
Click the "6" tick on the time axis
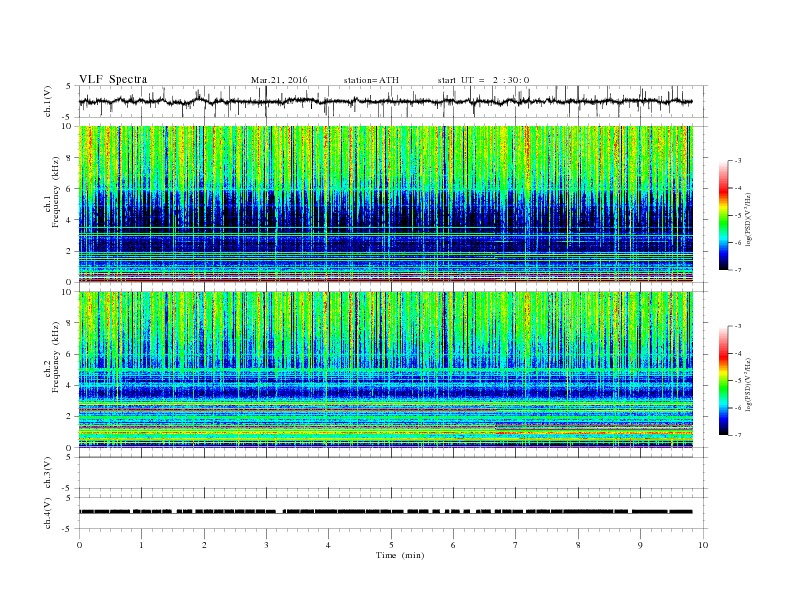coord(454,545)
